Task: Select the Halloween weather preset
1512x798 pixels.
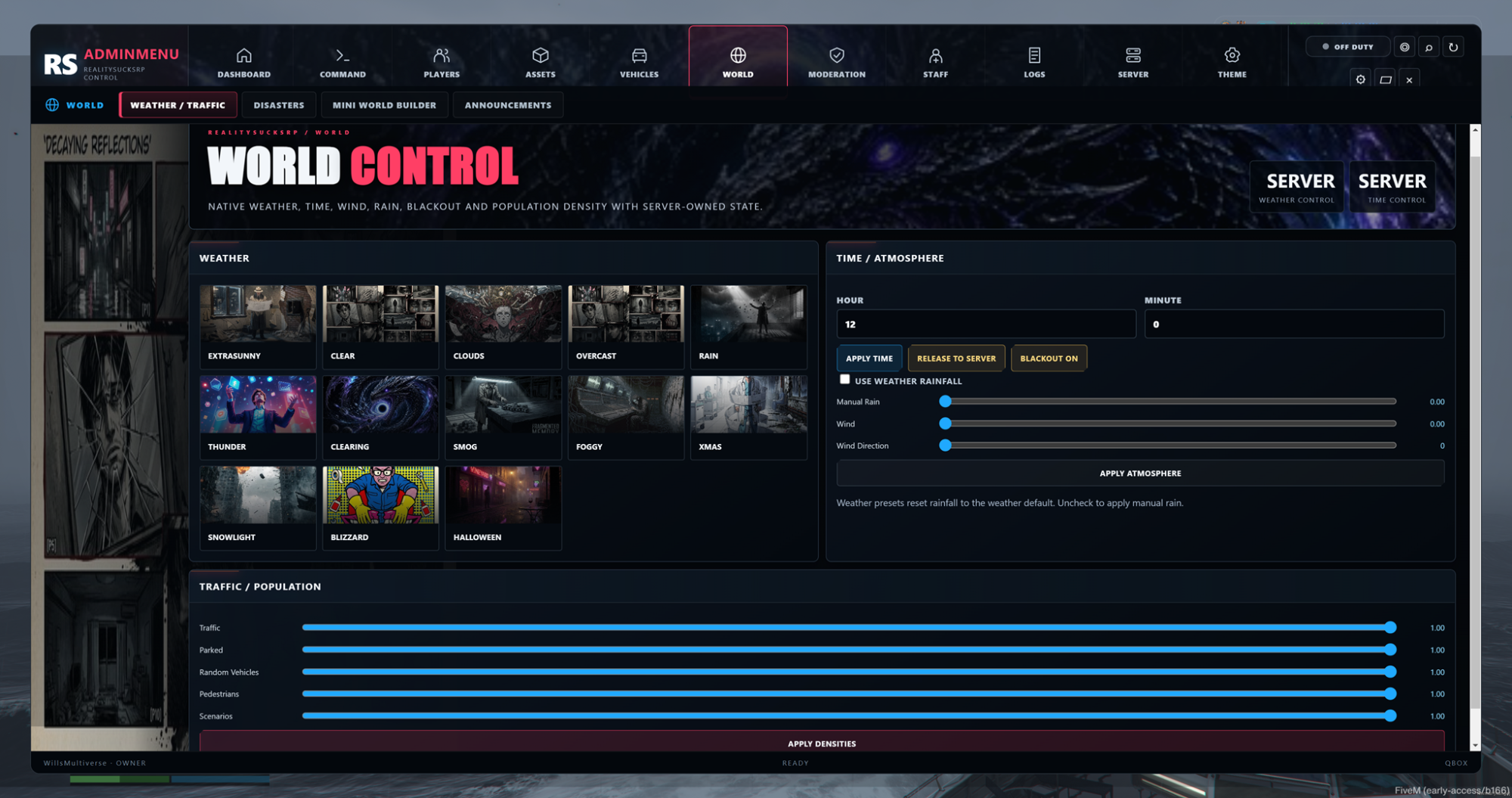Action: (x=503, y=508)
